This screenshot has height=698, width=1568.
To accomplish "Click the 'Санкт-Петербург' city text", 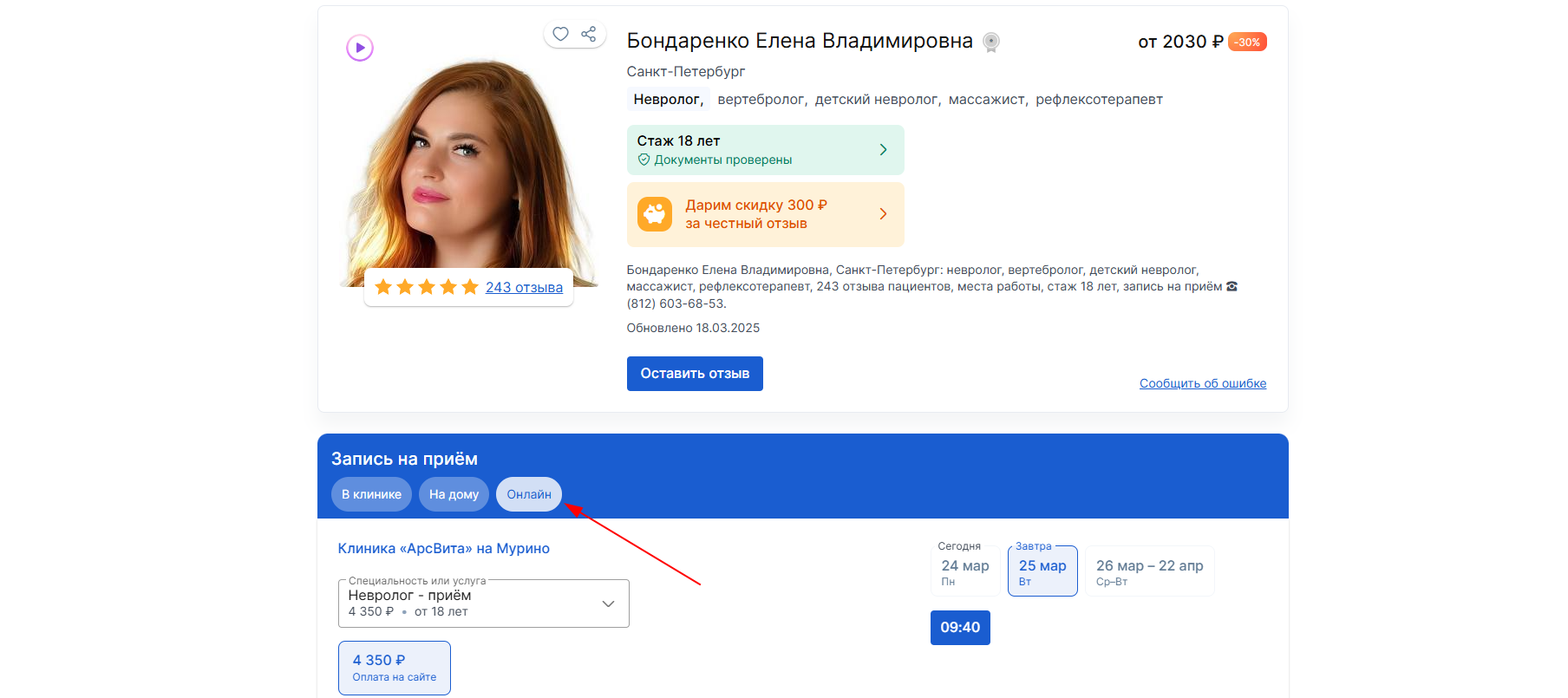I will [x=686, y=71].
